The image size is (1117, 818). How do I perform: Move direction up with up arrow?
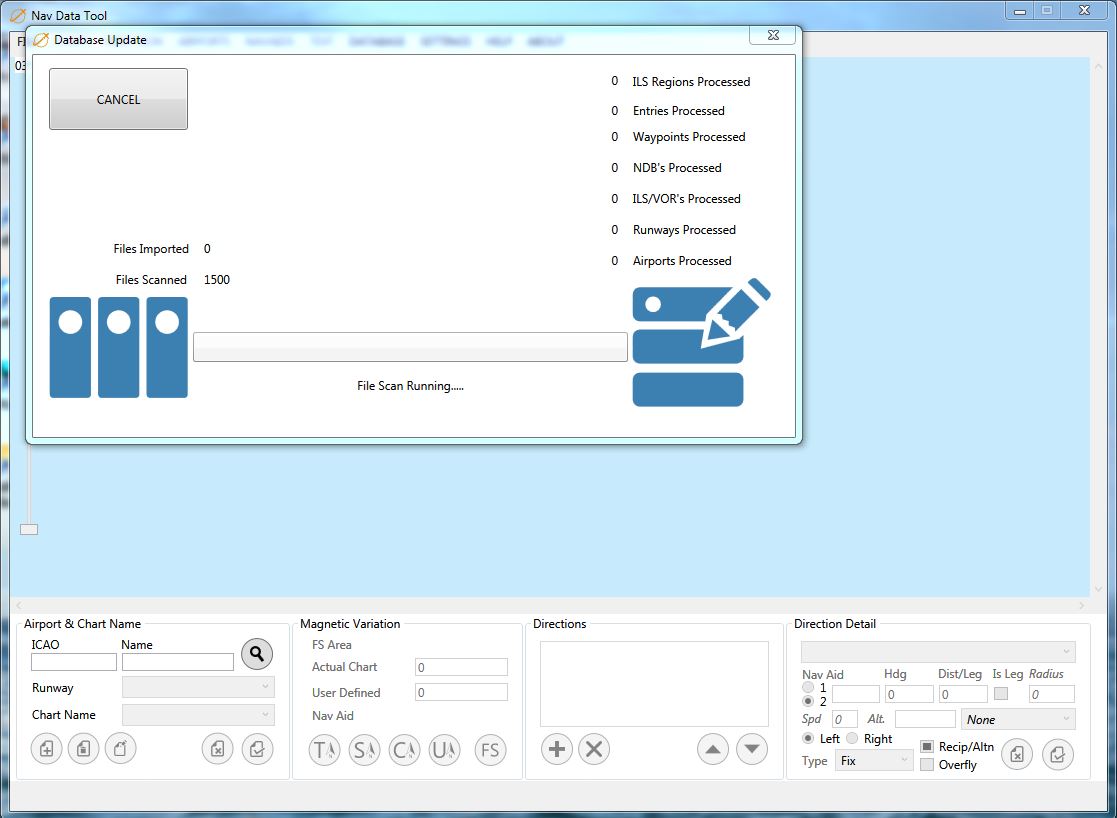pos(712,749)
